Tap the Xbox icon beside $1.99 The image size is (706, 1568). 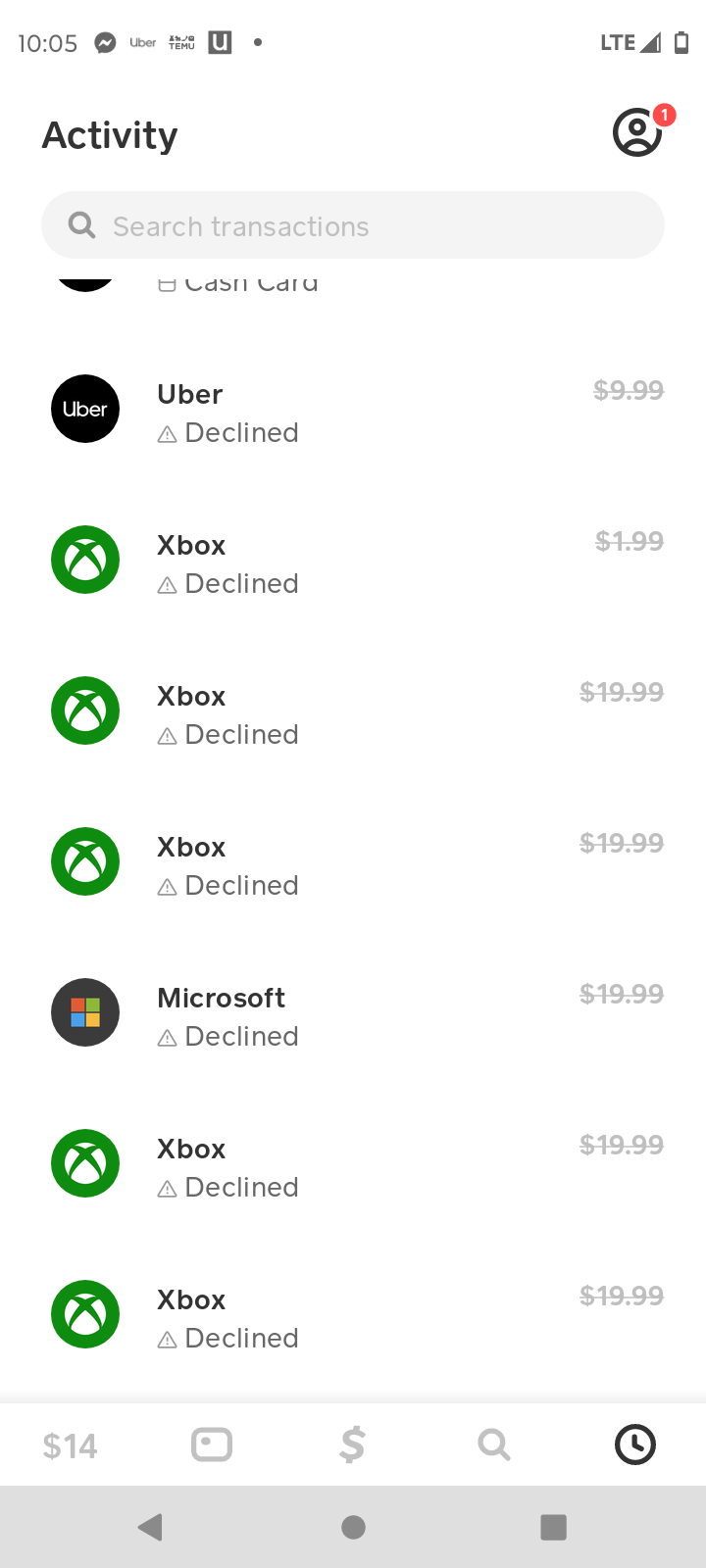(85, 560)
